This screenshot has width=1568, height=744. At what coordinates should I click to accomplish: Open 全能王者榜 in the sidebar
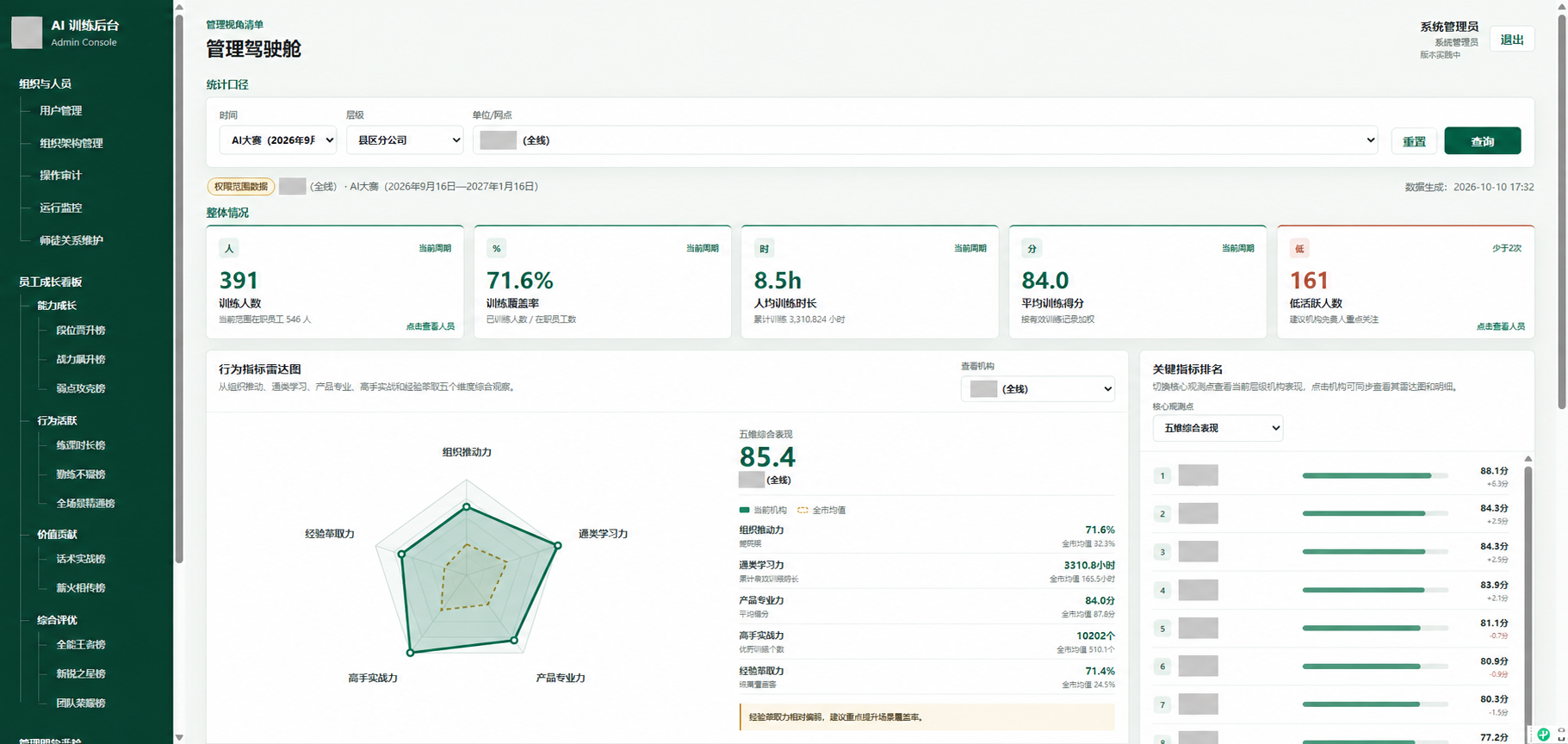coord(81,645)
